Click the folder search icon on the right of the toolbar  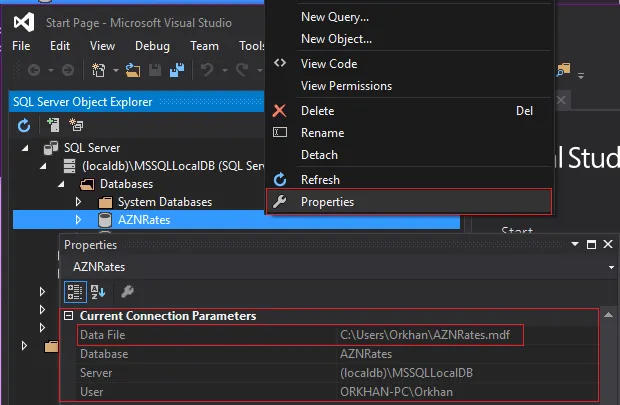(563, 70)
